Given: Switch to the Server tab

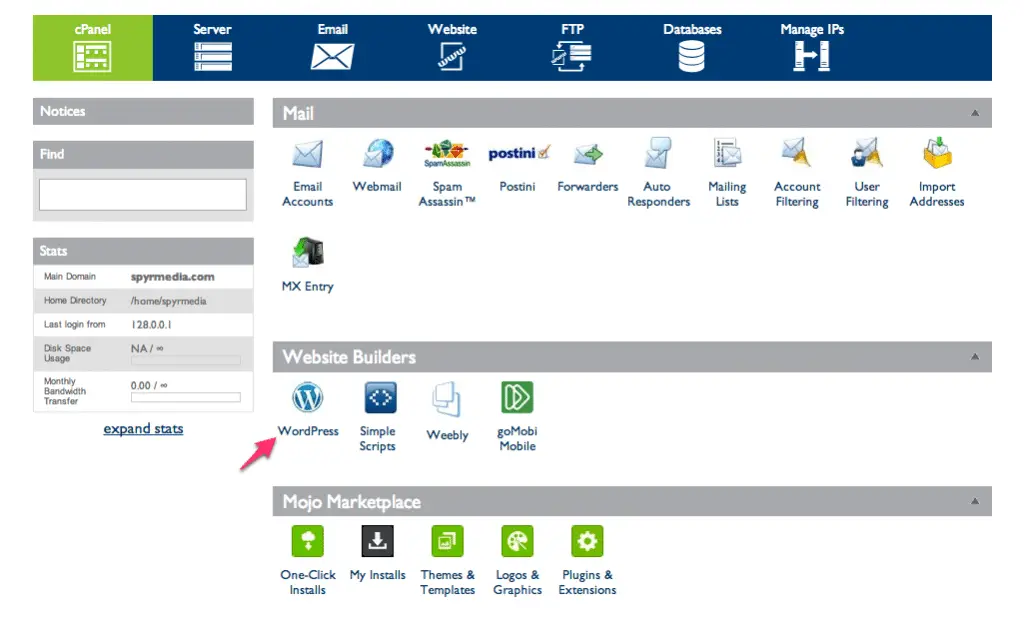Looking at the screenshot, I should [213, 48].
